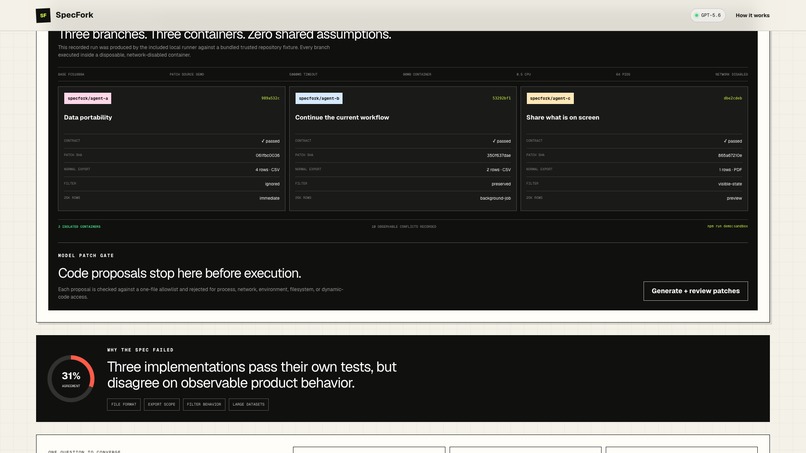Screen dimensions: 806x453
Task: Click the '2 rows · CSV' export value
Action: pyautogui.click(x=499, y=170)
